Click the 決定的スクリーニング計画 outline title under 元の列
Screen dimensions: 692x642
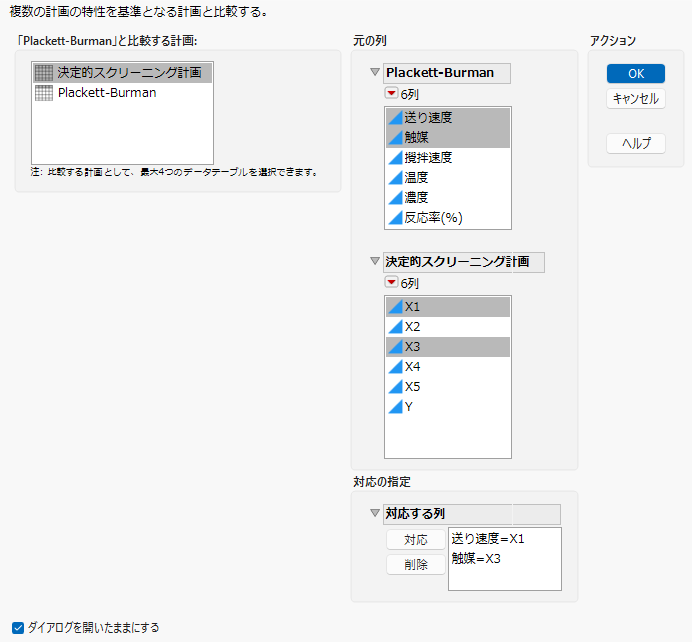point(463,262)
